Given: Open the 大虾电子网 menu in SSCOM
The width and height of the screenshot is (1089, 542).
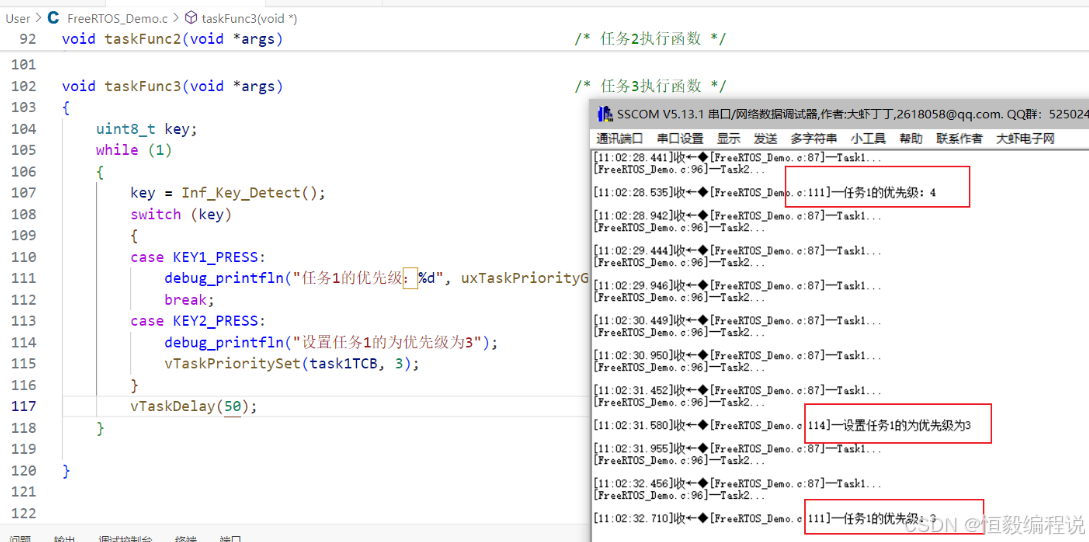Looking at the screenshot, I should (1025, 138).
